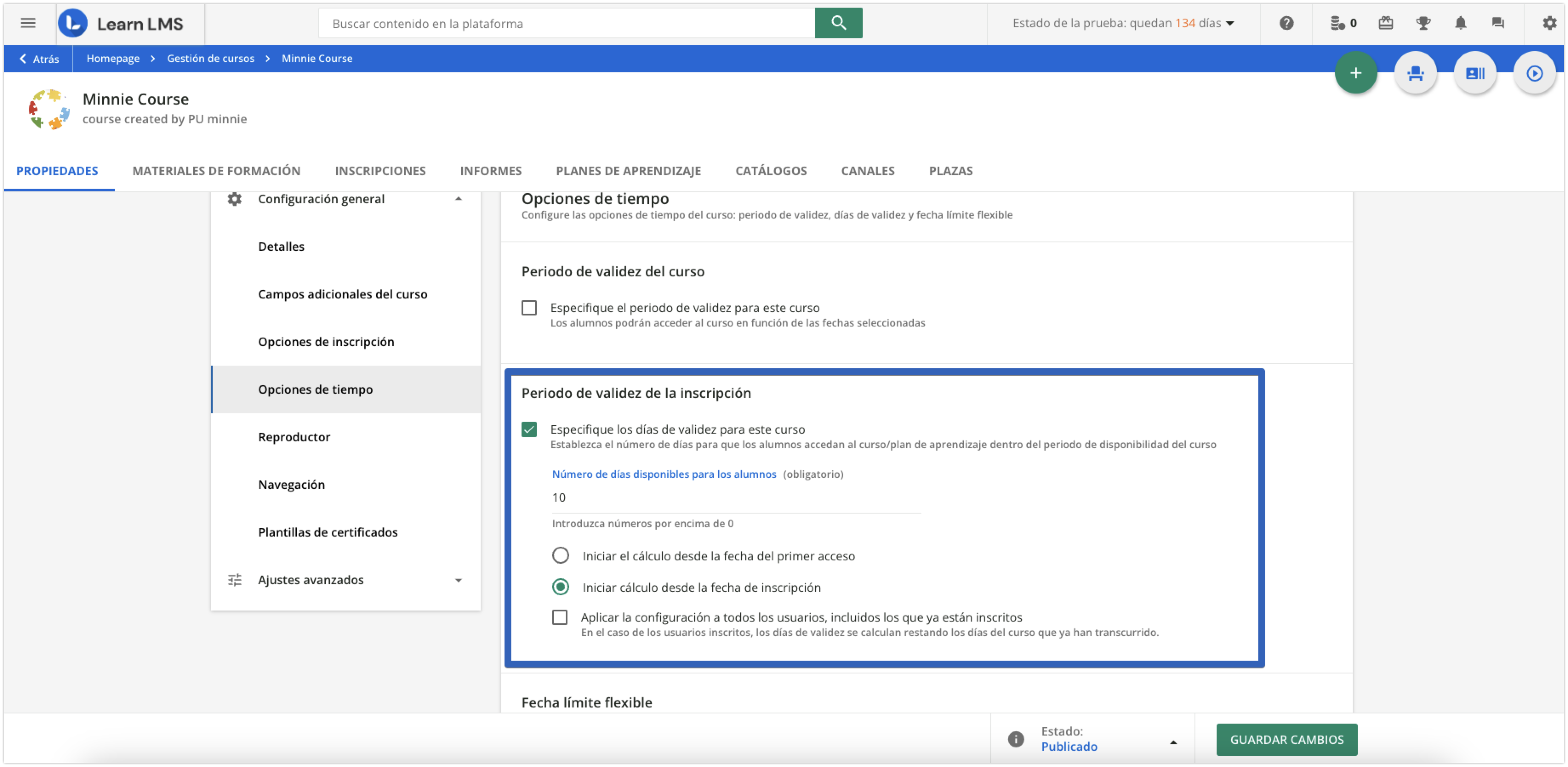The width and height of the screenshot is (1568, 767).
Task: Switch to Inscripciones tab
Action: [380, 171]
